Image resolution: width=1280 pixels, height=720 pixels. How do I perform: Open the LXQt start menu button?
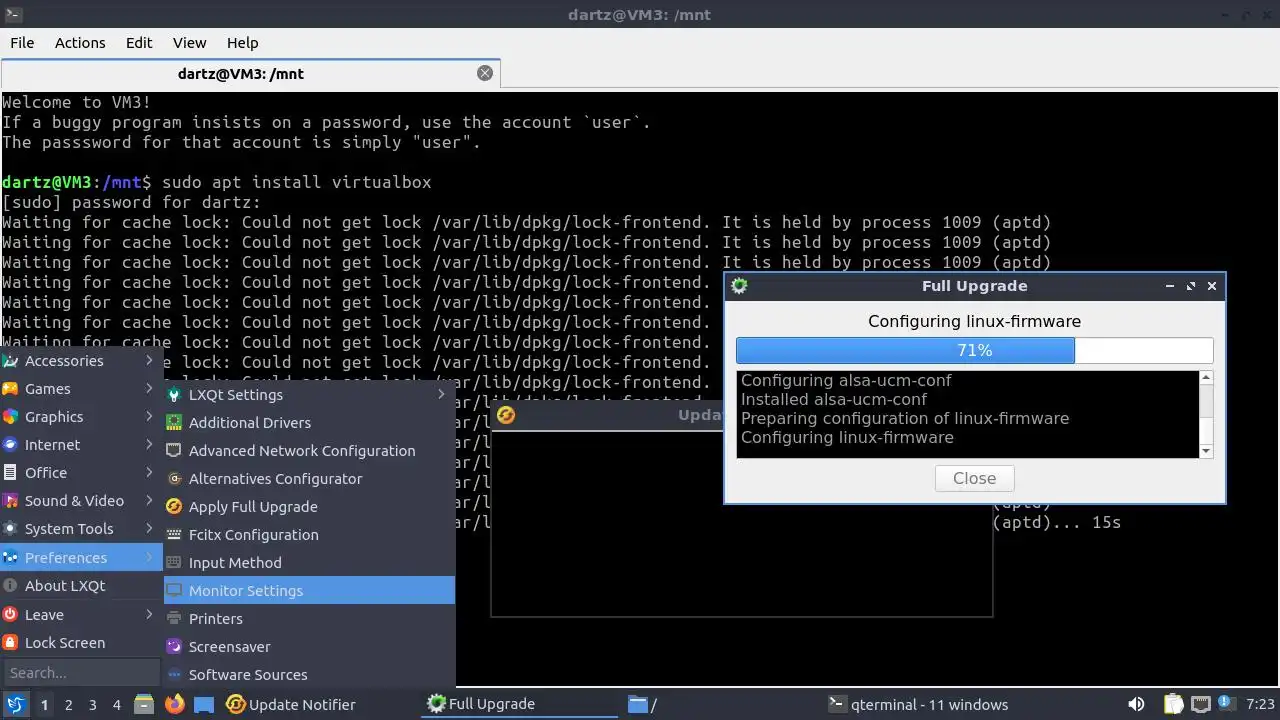[x=15, y=704]
